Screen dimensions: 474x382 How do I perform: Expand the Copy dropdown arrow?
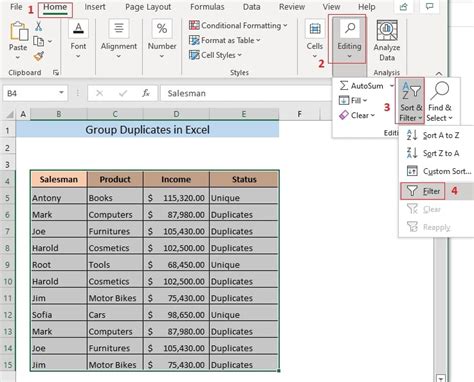pos(50,42)
